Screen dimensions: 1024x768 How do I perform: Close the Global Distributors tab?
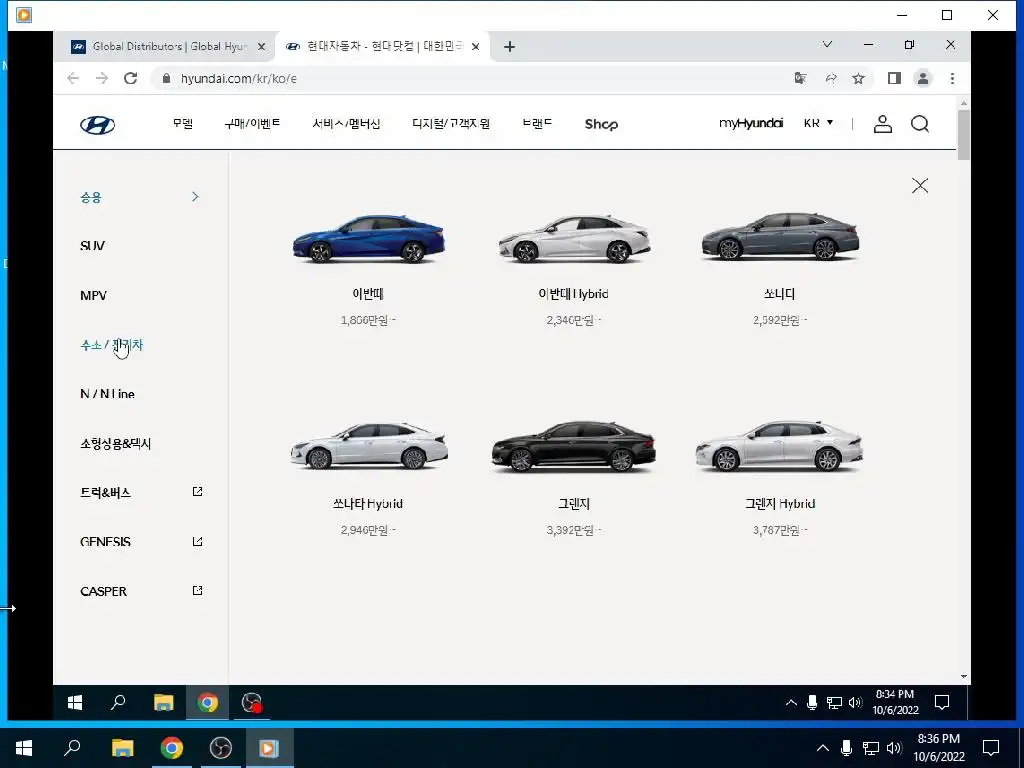click(x=261, y=46)
